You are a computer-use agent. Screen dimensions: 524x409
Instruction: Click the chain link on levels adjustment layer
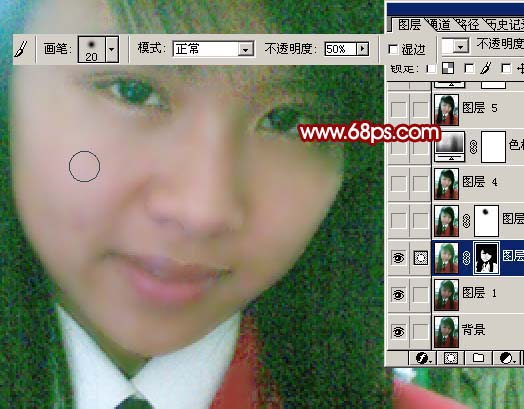tap(473, 147)
